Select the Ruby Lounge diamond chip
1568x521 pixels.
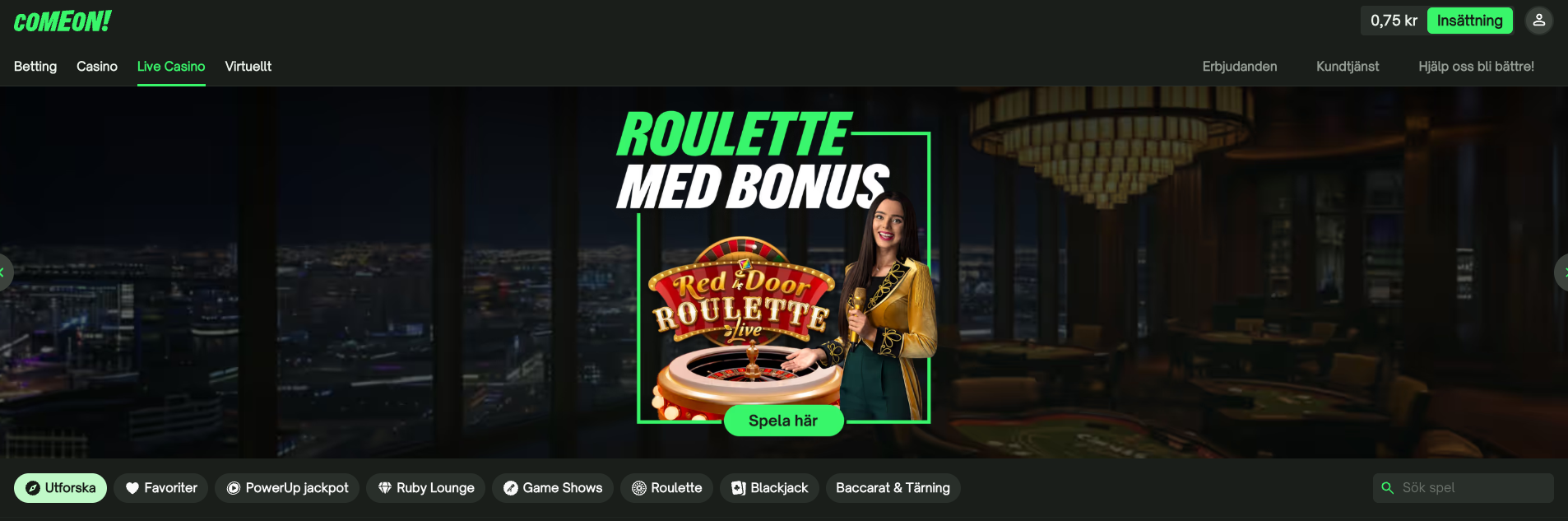coord(425,488)
